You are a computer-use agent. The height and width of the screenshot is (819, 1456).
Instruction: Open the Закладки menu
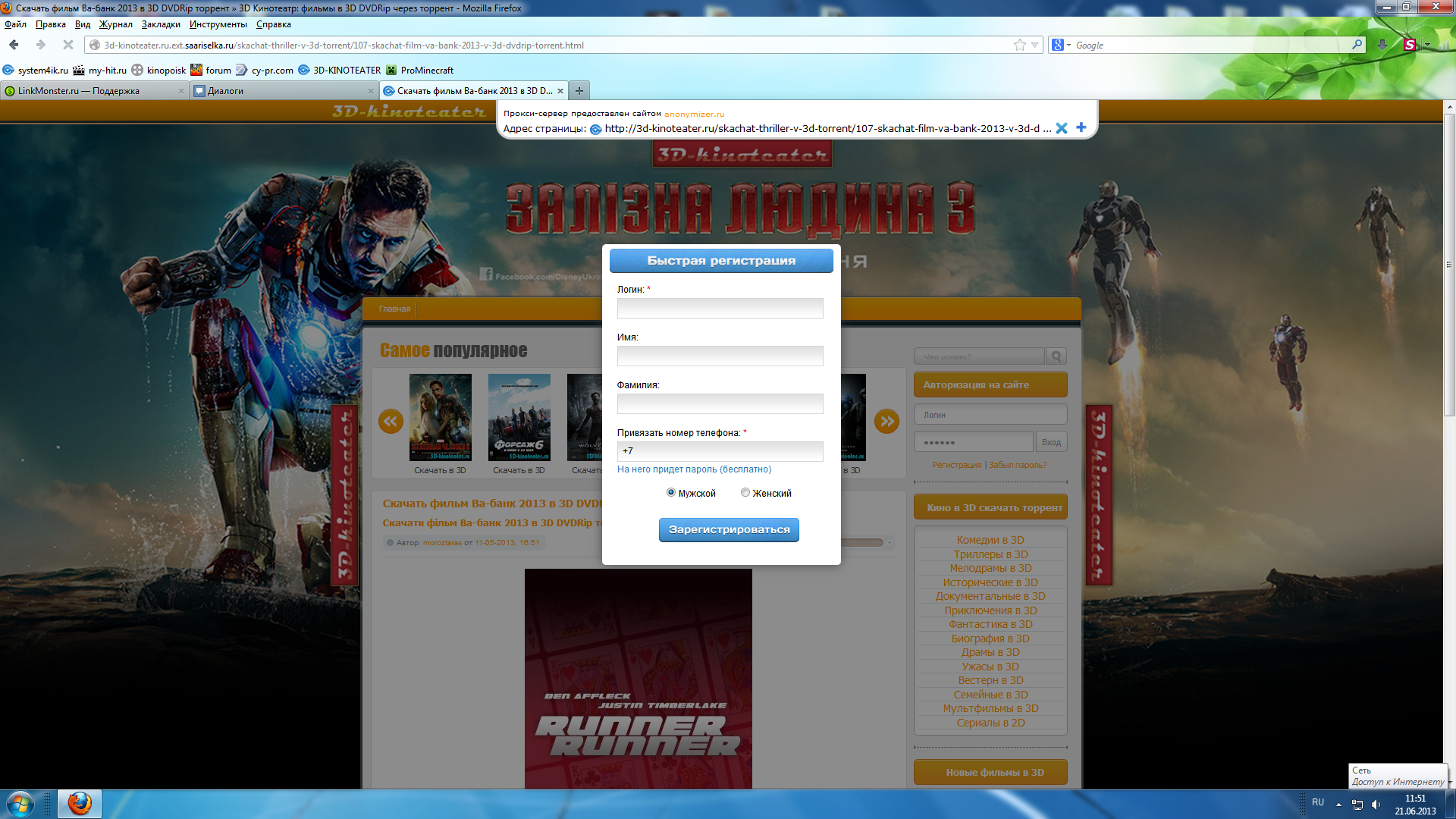point(161,24)
